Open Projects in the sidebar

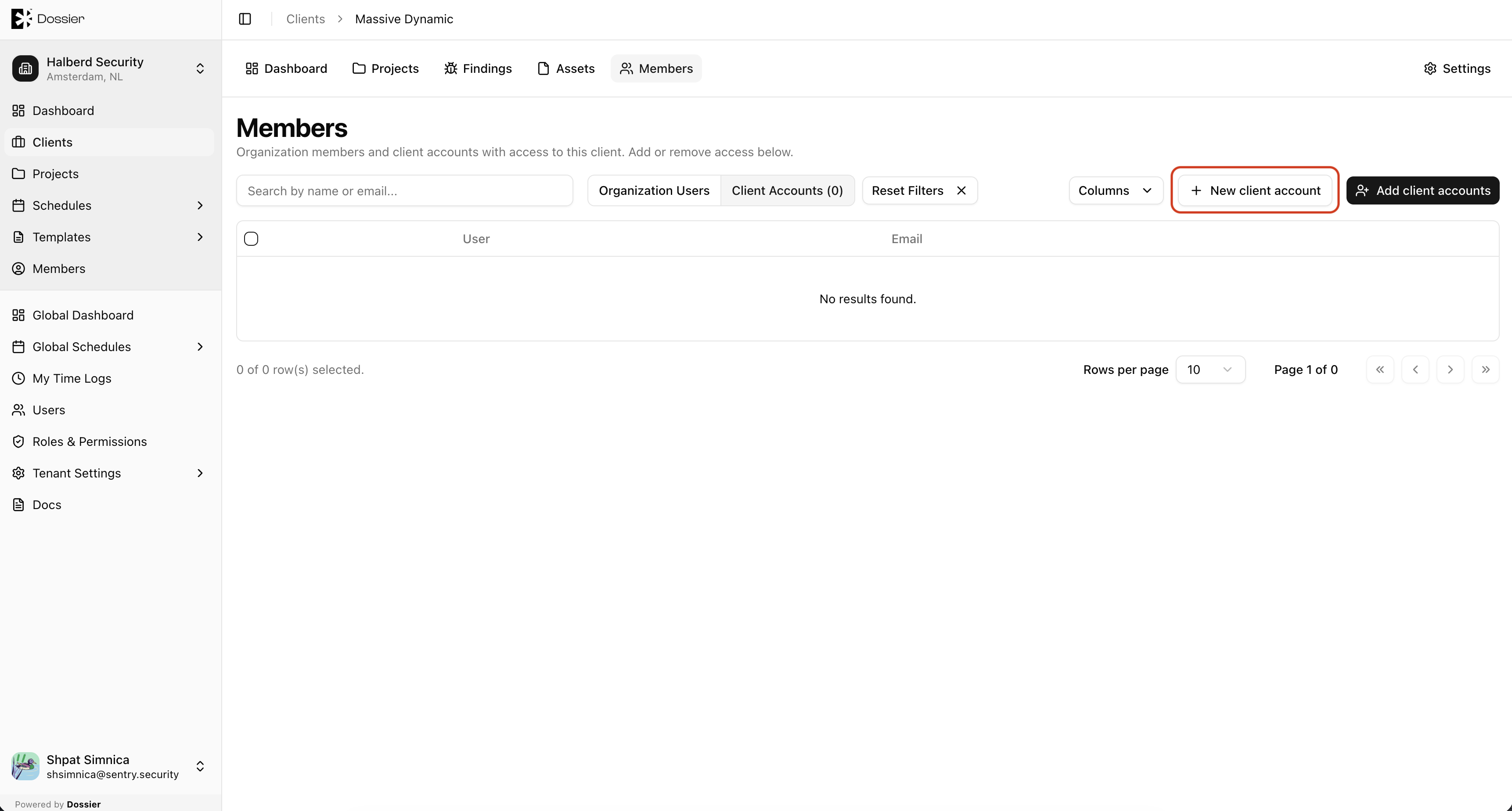110,174
